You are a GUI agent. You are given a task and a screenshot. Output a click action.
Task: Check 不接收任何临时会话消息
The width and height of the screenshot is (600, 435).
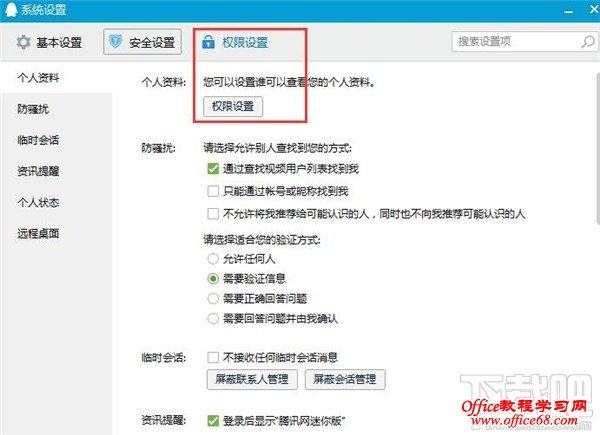pos(213,357)
